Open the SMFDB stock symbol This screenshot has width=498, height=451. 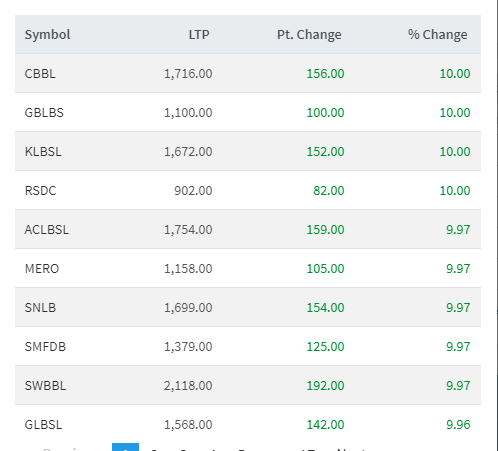[45, 347]
